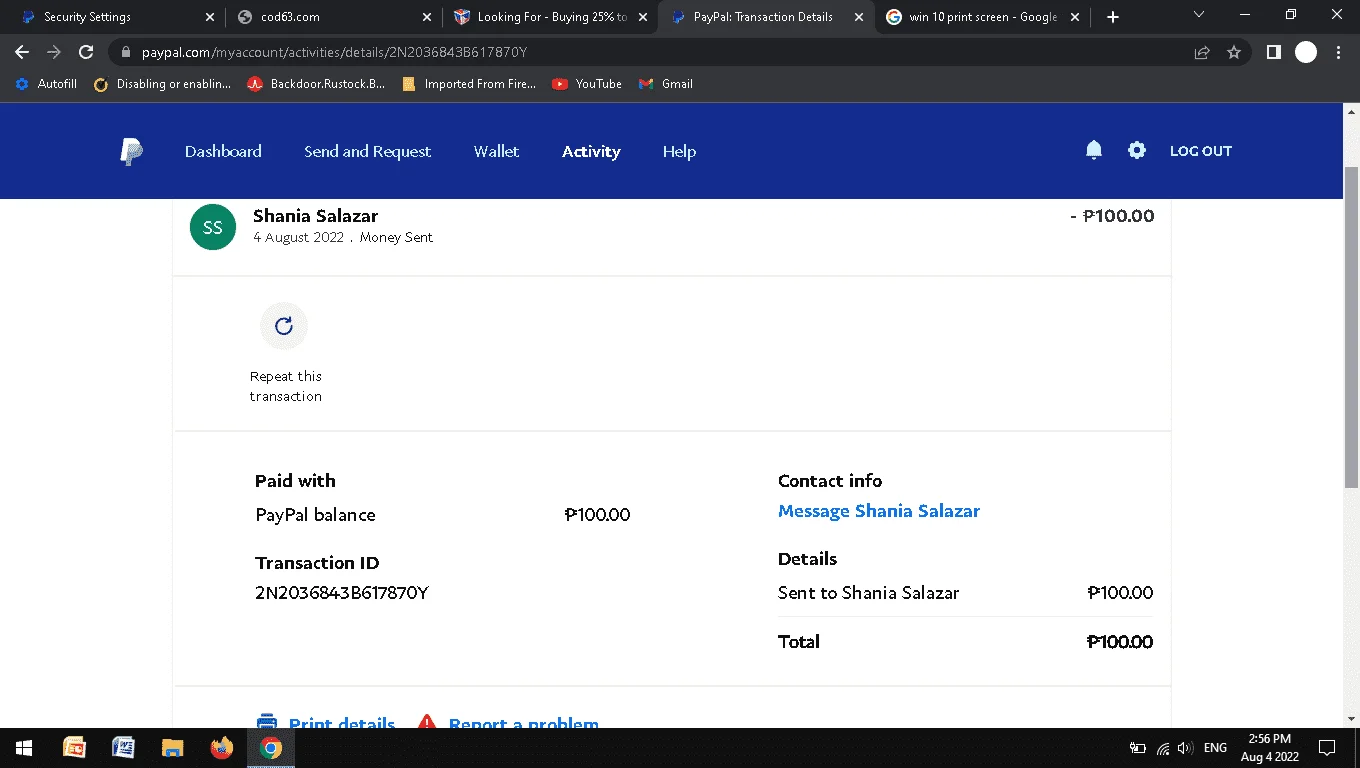The width and height of the screenshot is (1360, 768).
Task: Open Chrome from the taskbar
Action: pos(271,748)
